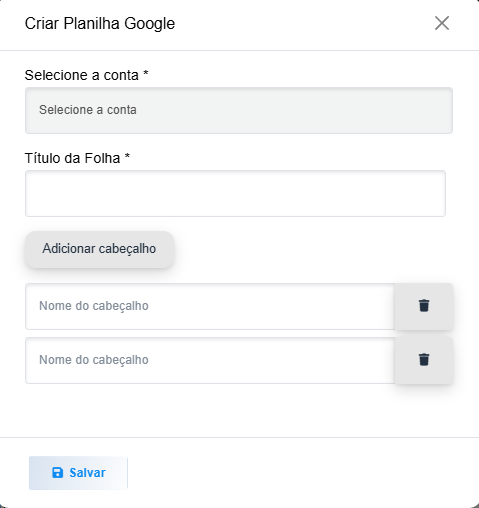Click empty area below the header rows
The image size is (479, 508).
tap(239, 411)
